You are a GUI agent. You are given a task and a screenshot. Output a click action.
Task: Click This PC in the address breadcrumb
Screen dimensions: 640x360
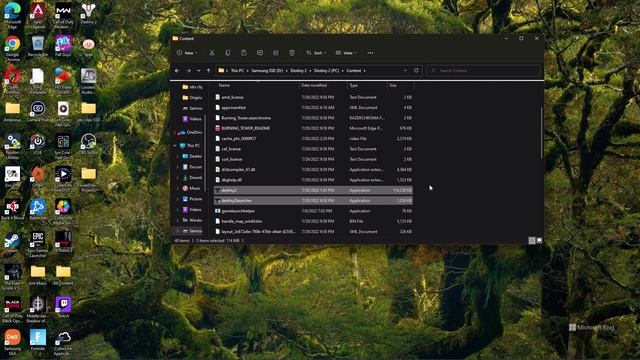pyautogui.click(x=237, y=71)
